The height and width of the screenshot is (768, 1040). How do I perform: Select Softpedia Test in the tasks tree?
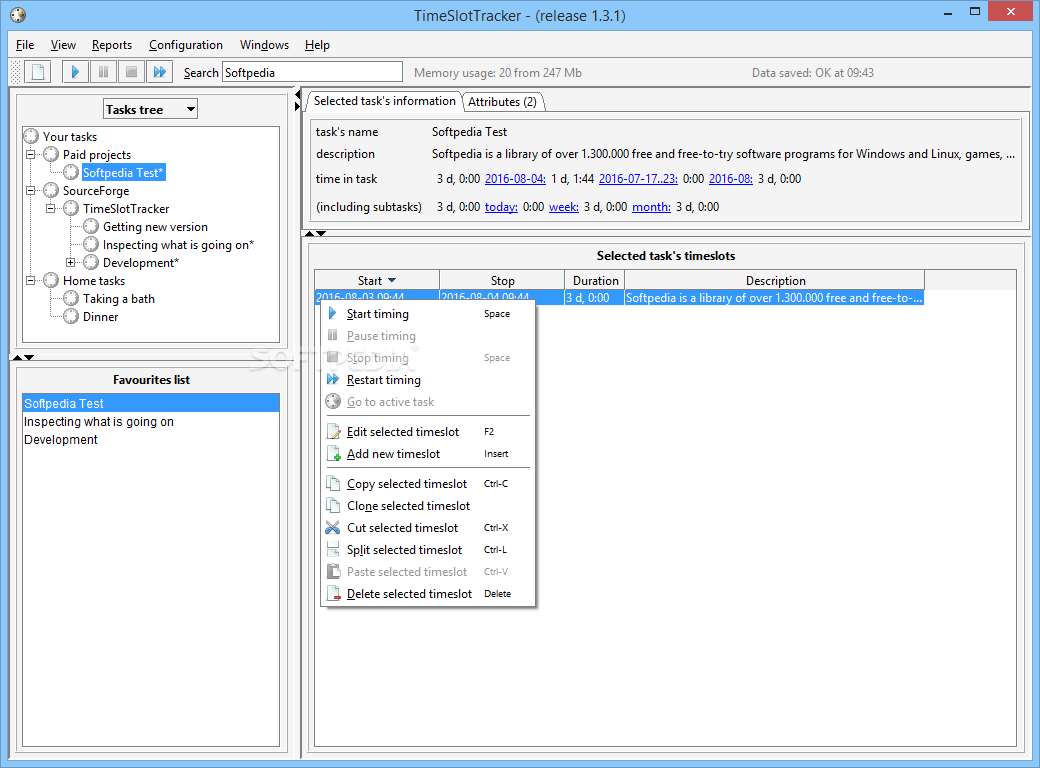(x=123, y=172)
